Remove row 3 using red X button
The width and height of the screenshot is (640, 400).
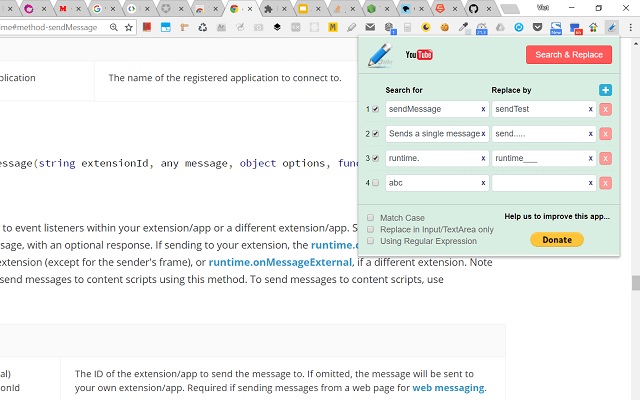click(x=605, y=158)
